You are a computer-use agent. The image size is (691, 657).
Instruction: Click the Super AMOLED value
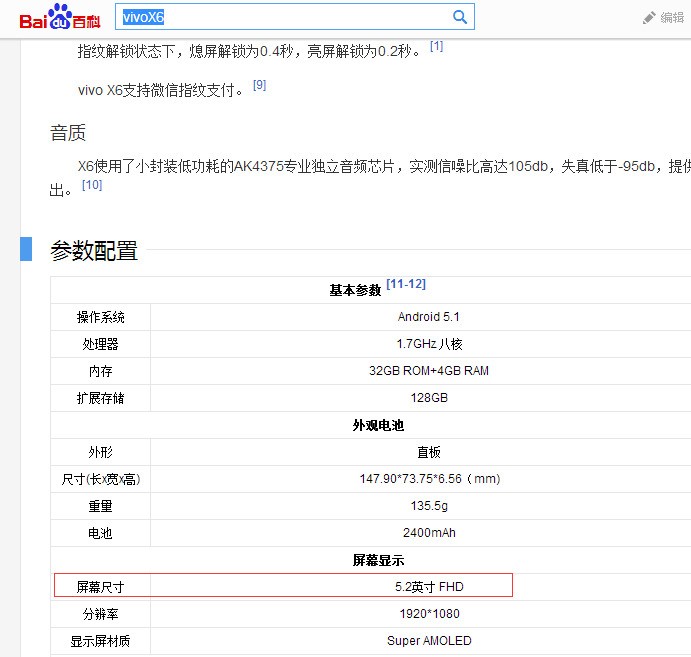pos(429,641)
